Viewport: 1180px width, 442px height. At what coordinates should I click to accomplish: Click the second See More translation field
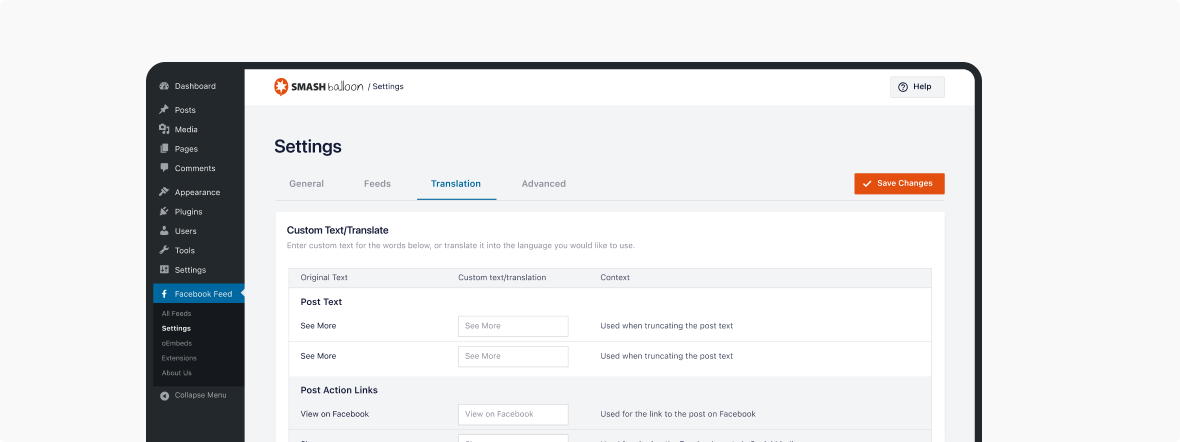[x=513, y=356]
